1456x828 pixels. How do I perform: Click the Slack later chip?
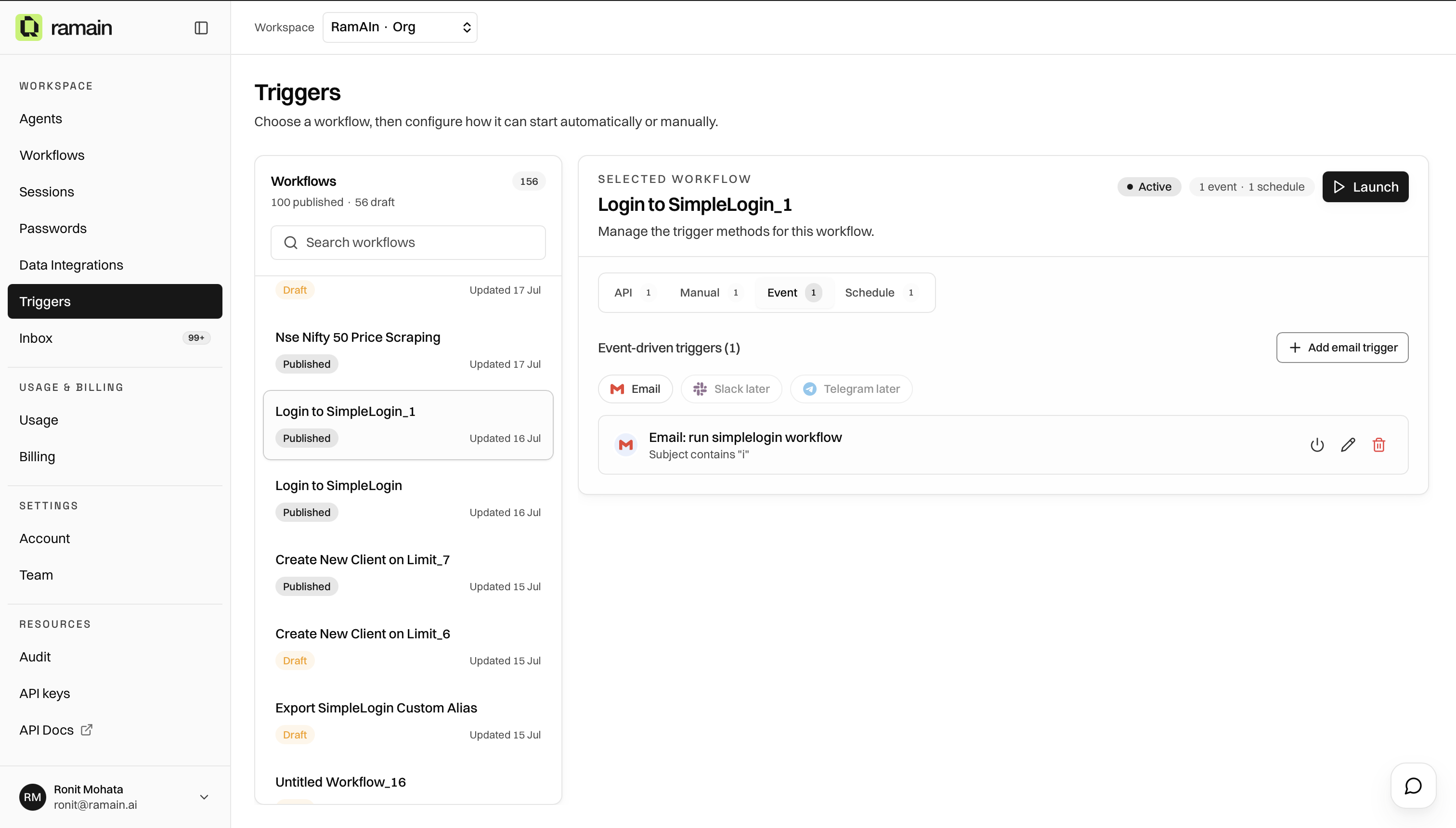tap(731, 389)
